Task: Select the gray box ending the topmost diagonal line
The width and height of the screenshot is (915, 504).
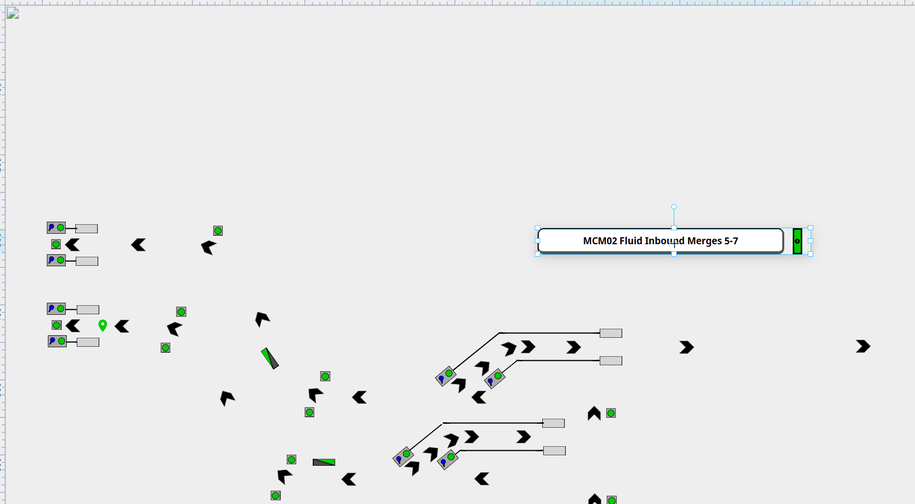Action: [610, 333]
